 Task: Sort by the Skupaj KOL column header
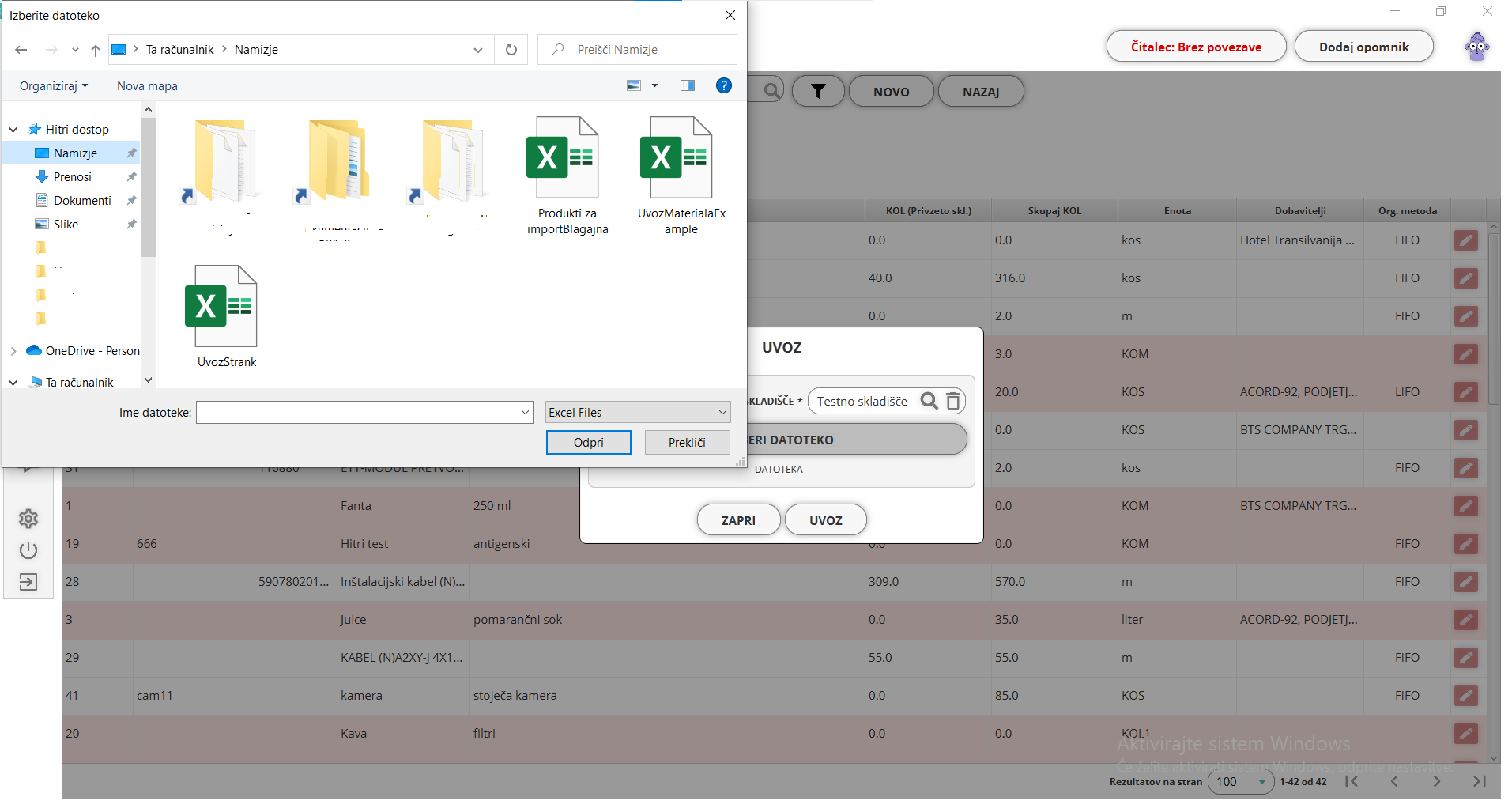pos(1054,211)
